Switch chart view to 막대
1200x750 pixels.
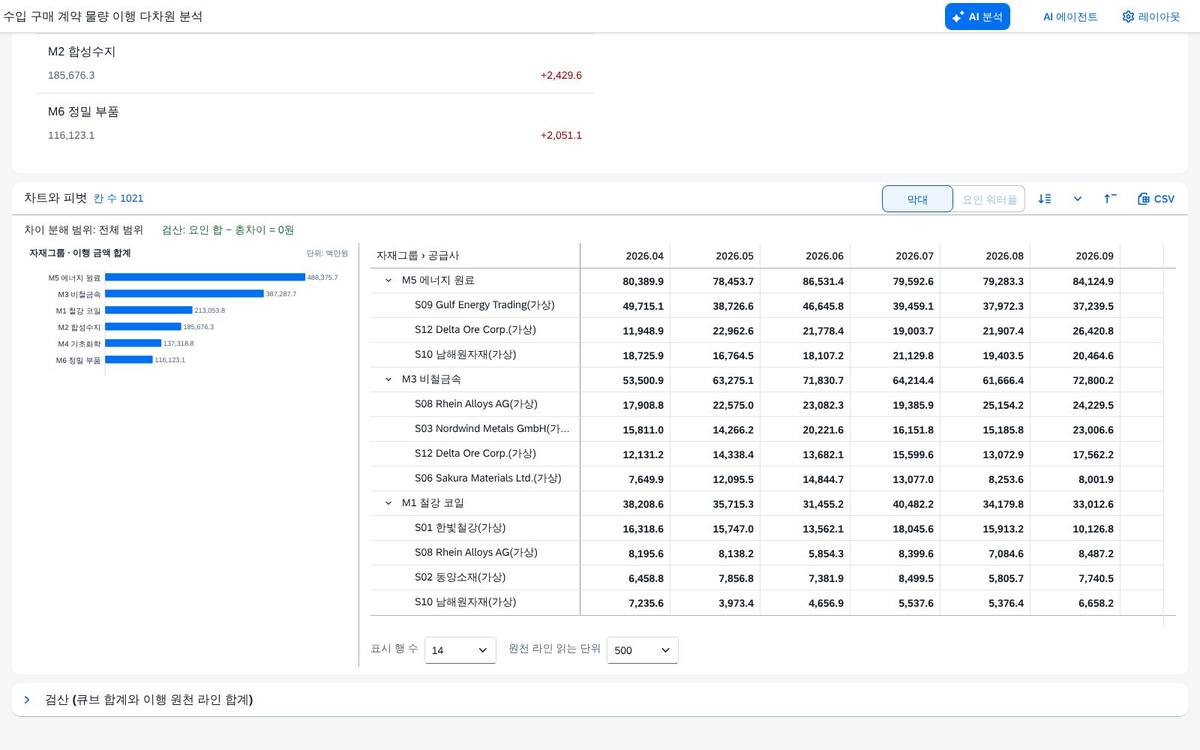(917, 199)
